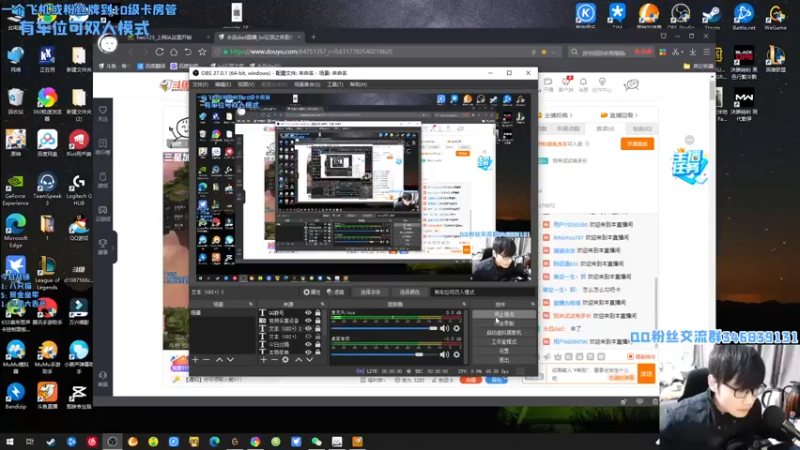Open 设置 from OBS controls panel

pyautogui.click(x=504, y=351)
